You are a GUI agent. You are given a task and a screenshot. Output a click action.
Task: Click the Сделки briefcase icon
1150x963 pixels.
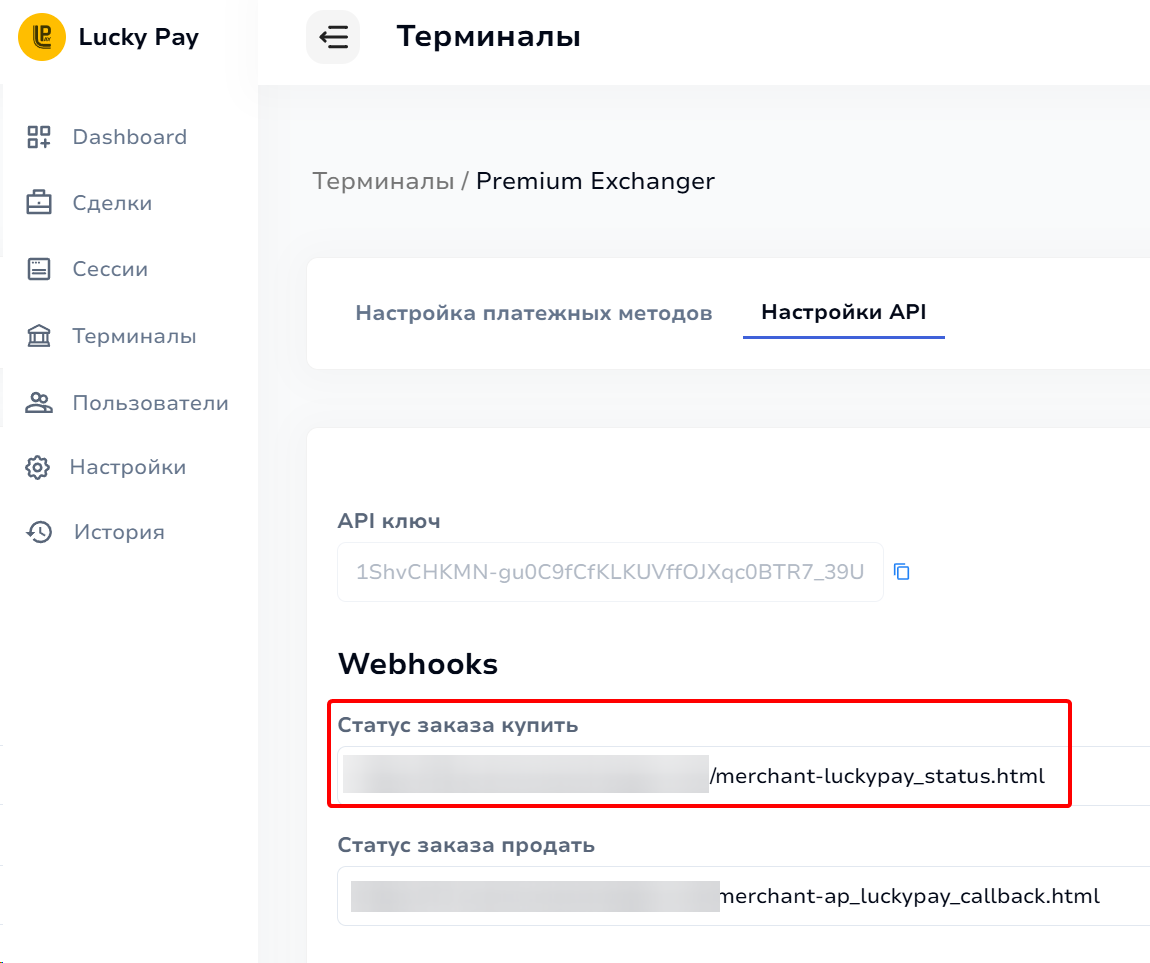pos(39,203)
